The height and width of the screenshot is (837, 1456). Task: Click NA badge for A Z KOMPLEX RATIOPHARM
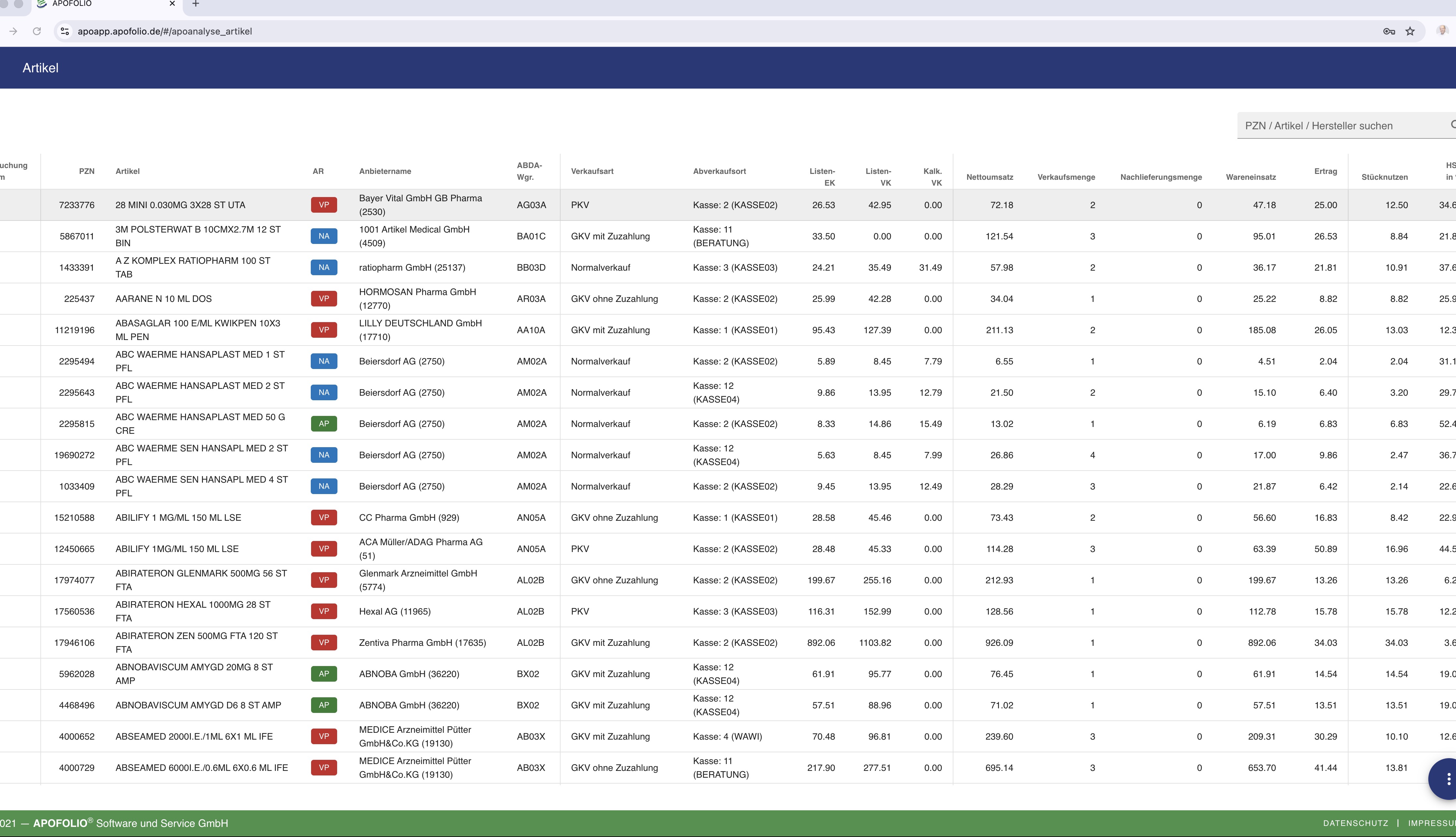pyautogui.click(x=324, y=267)
